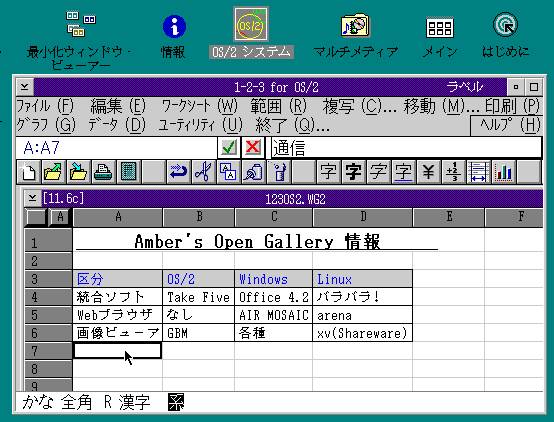Click the AIR MOSAIC cell
The height and width of the screenshot is (422, 554).
274,315
